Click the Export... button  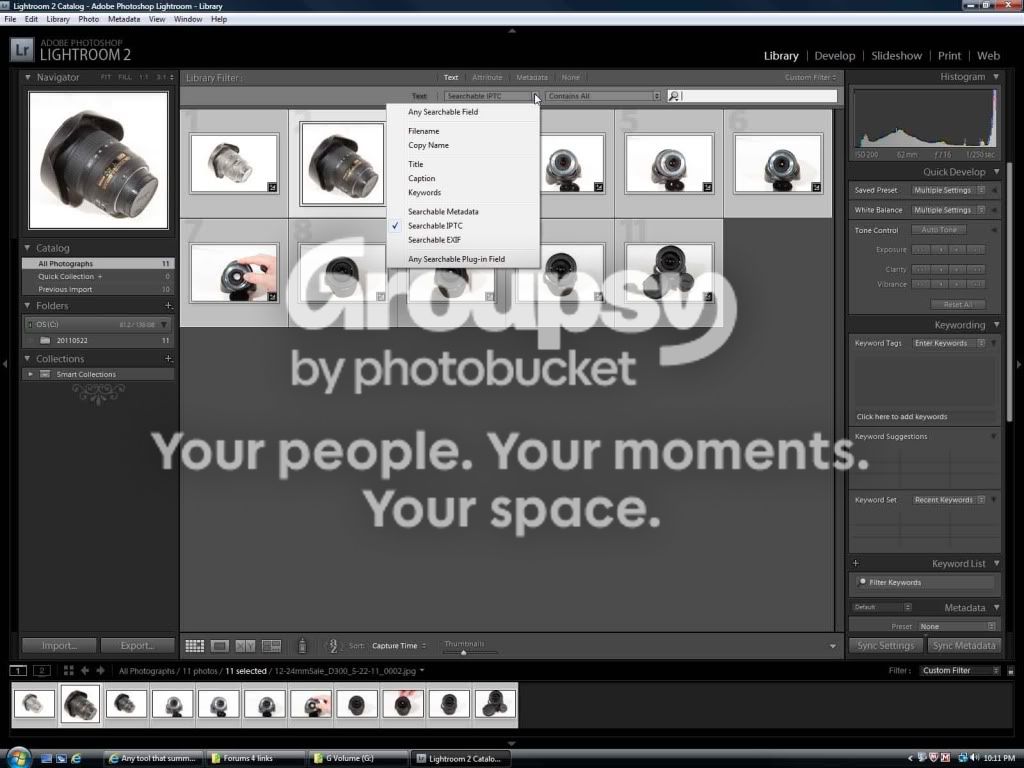(x=137, y=646)
